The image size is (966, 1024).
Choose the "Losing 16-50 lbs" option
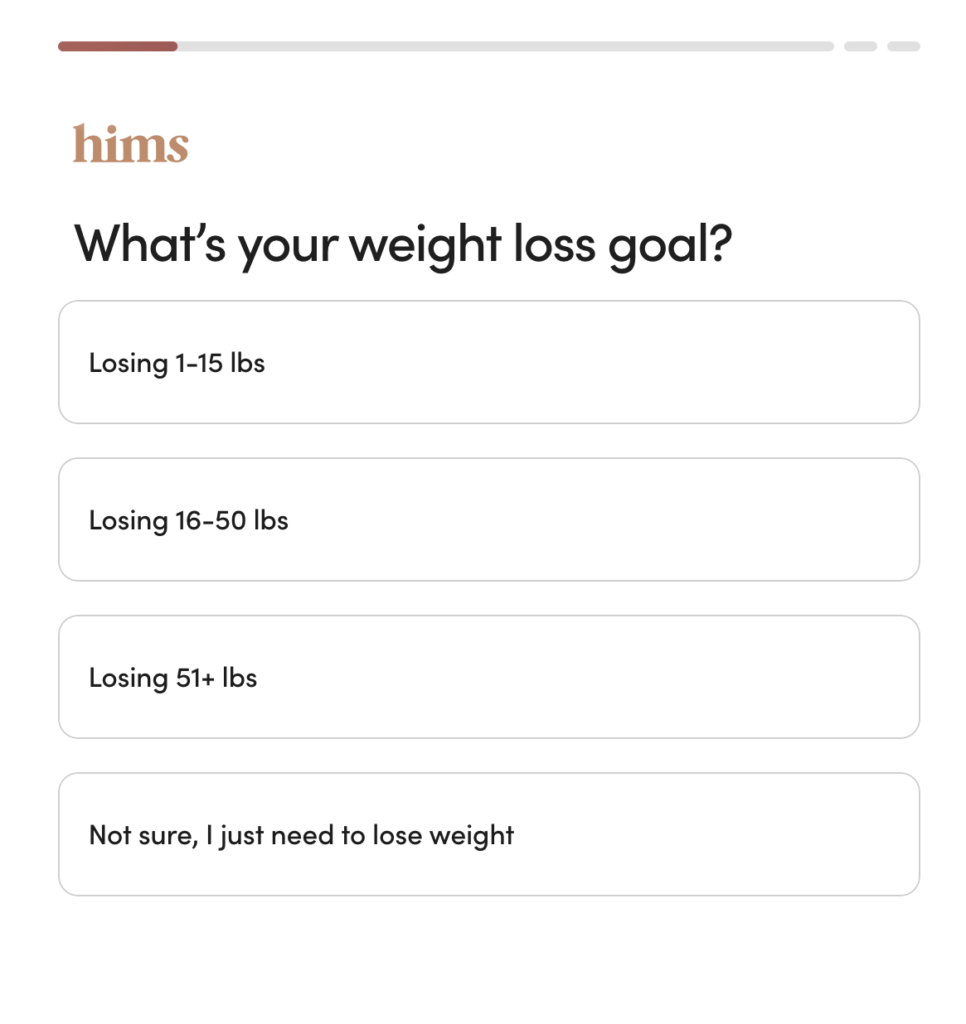(x=488, y=520)
